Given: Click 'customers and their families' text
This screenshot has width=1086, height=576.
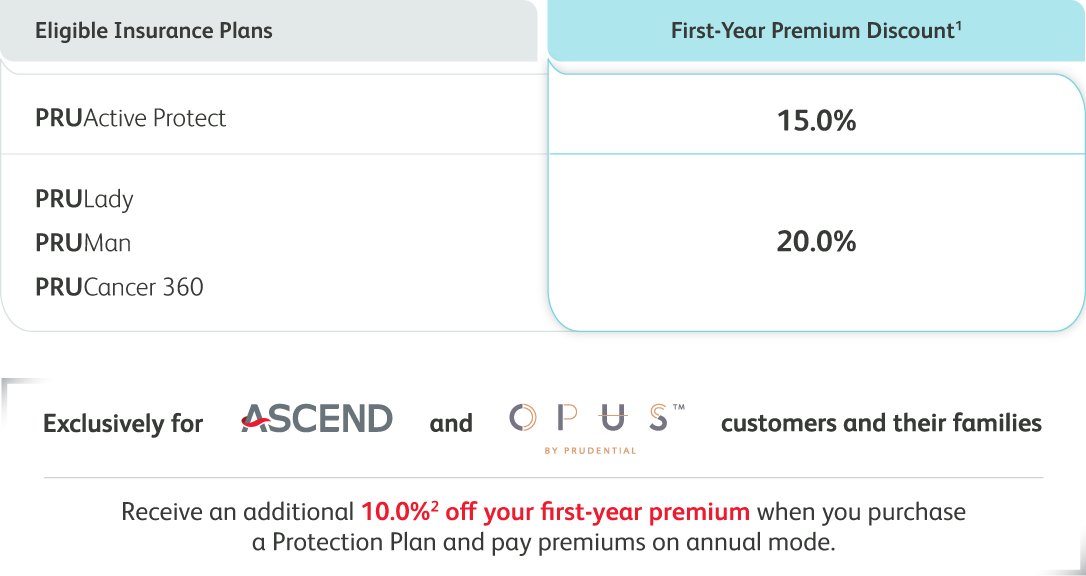Looking at the screenshot, I should coord(882,422).
